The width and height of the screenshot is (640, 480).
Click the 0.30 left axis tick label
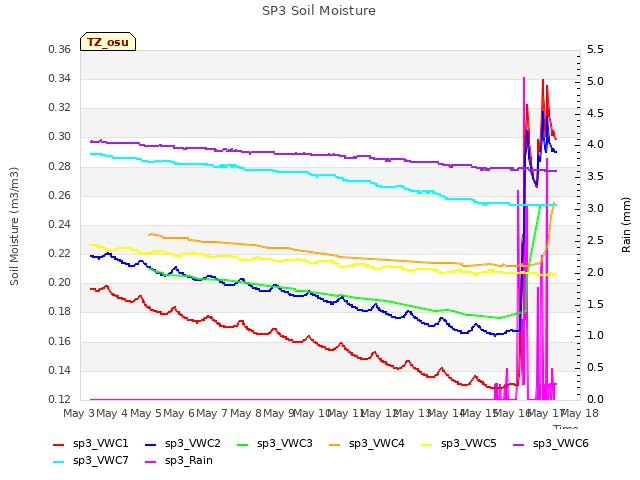click(60, 137)
